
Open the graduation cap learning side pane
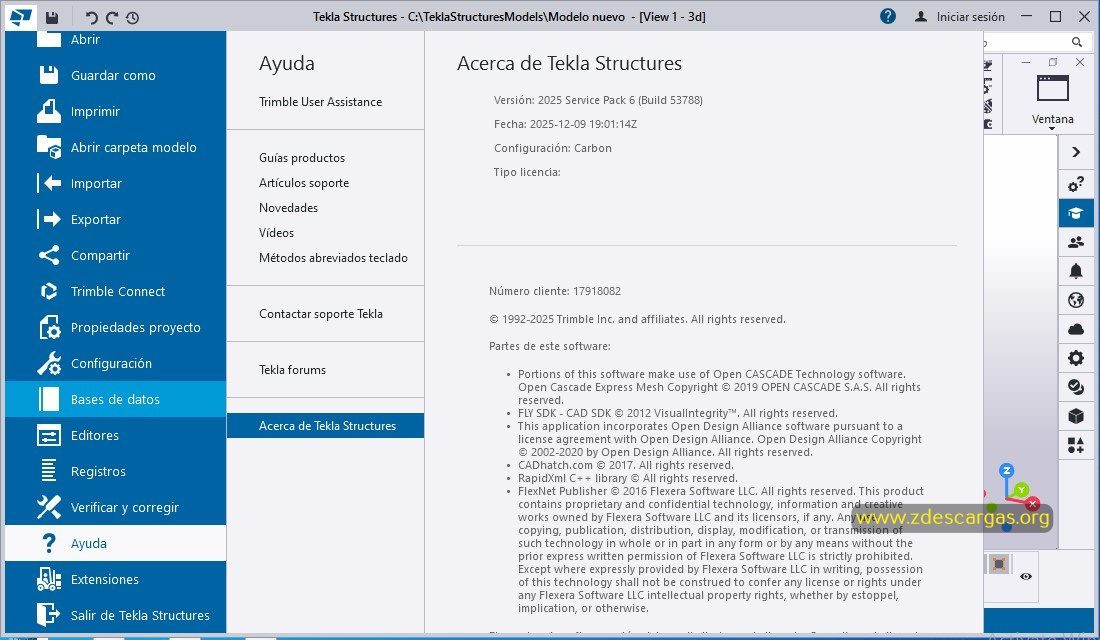(1076, 213)
